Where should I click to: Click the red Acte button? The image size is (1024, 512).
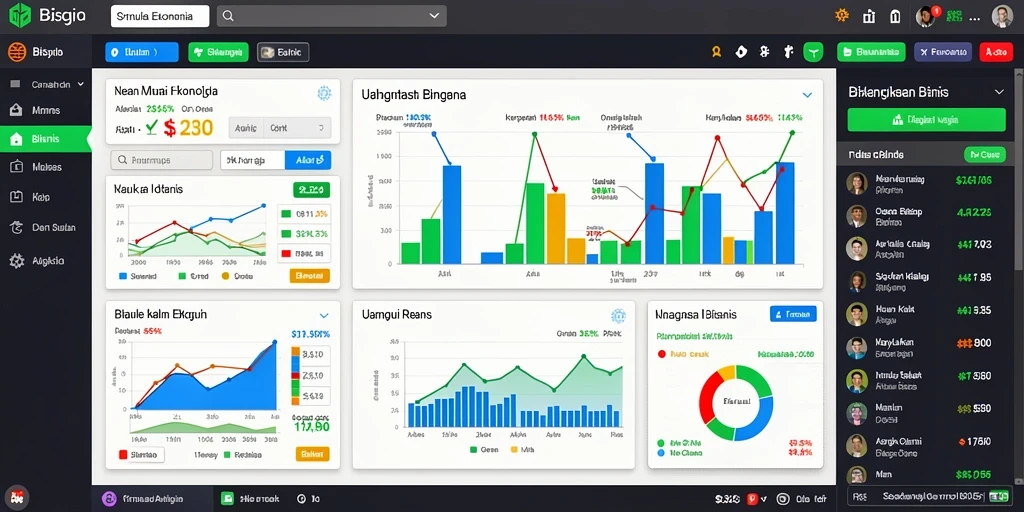point(996,52)
